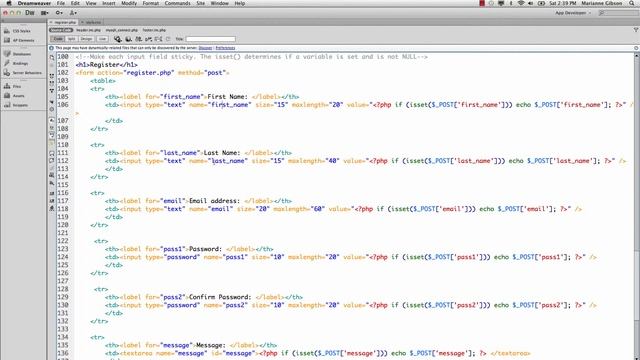
Task: Click the Outdent Code coding toolbar icon
Action: [x=52, y=201]
